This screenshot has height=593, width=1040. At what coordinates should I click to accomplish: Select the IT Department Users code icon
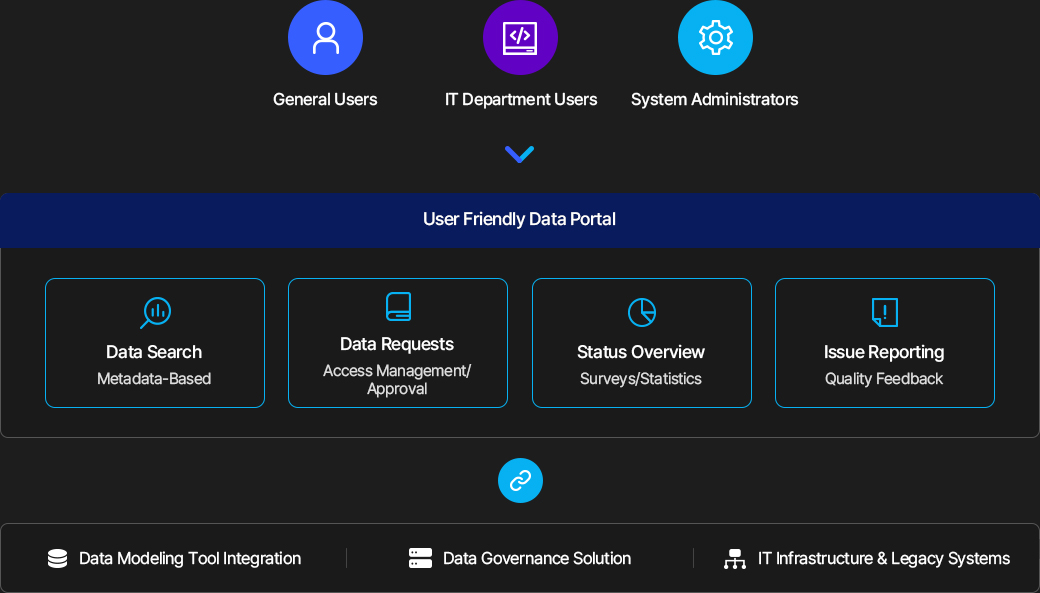(520, 38)
